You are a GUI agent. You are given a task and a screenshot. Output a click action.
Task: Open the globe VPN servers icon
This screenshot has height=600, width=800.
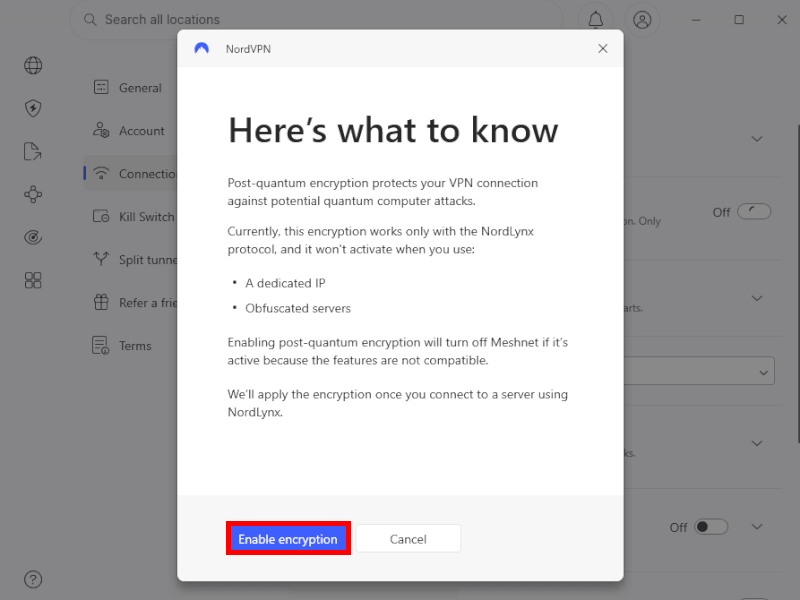tap(33, 65)
